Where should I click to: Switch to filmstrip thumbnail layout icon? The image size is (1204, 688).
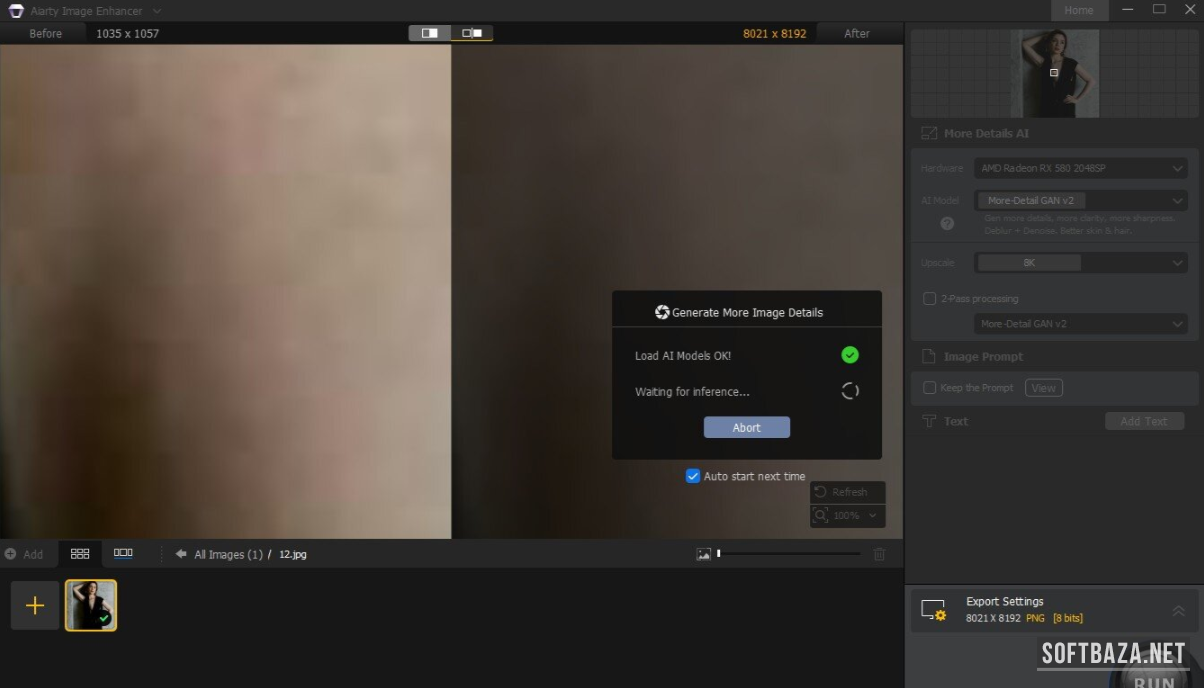tap(123, 553)
